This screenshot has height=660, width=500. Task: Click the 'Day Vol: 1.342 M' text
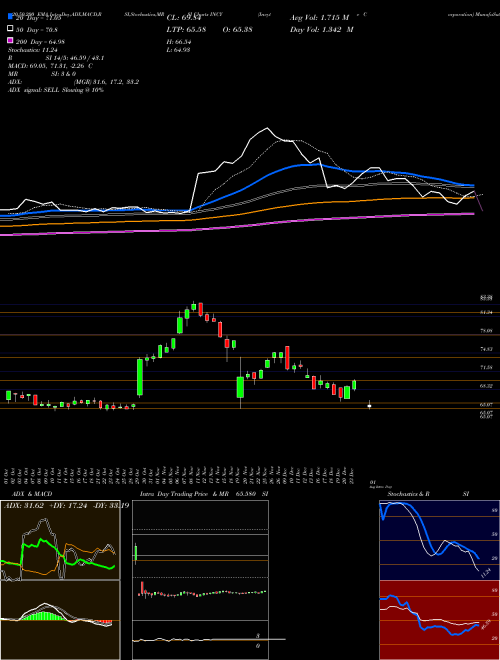(322, 29)
